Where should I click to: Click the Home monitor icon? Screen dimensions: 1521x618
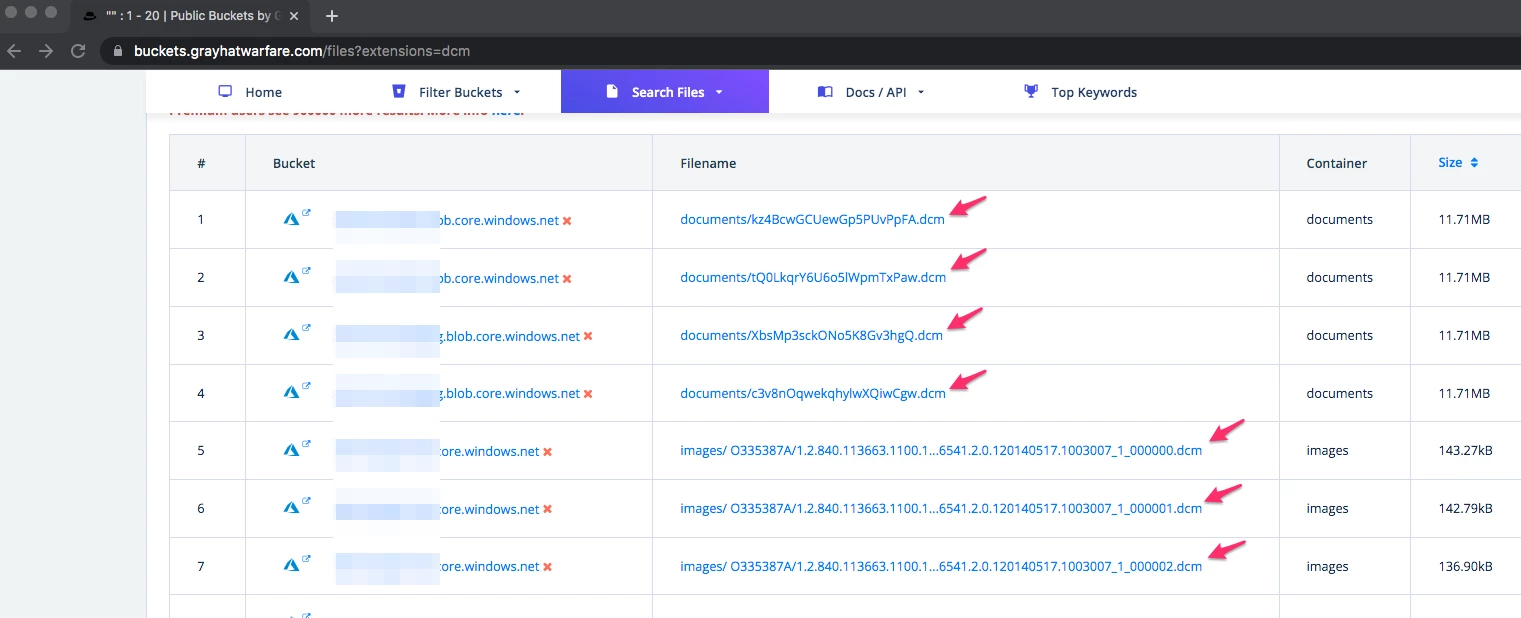(x=225, y=92)
